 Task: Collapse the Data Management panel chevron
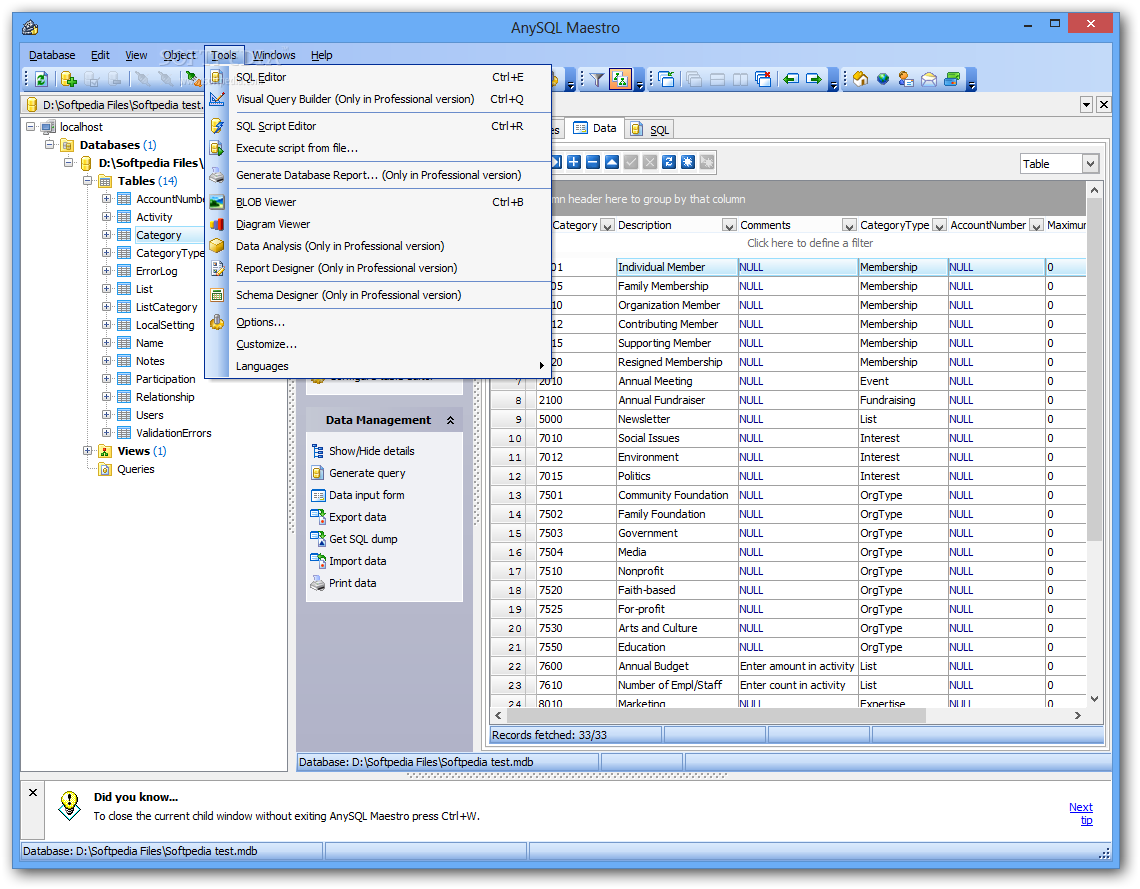450,420
